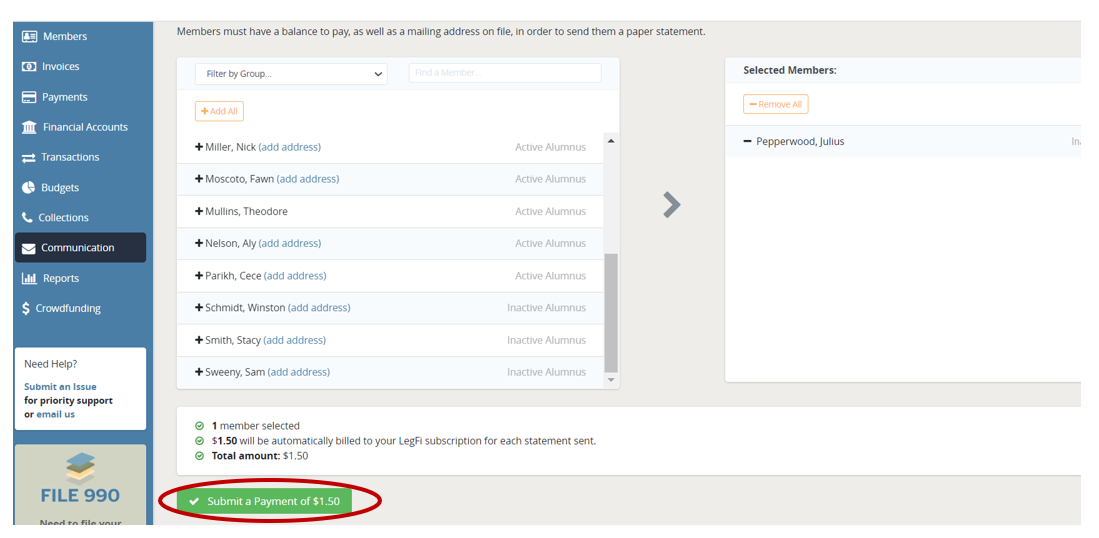
Task: Click the Submit an Issue link
Action: point(60,387)
